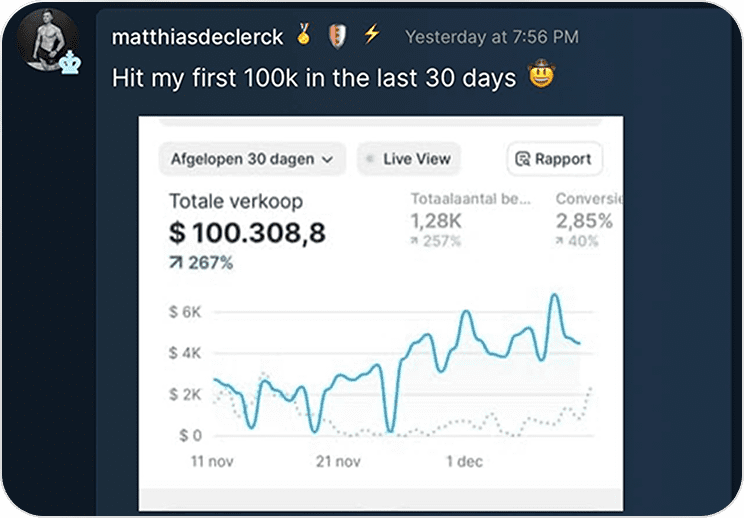Click the Yesterday at 7:56 PM timestamp

point(492,37)
